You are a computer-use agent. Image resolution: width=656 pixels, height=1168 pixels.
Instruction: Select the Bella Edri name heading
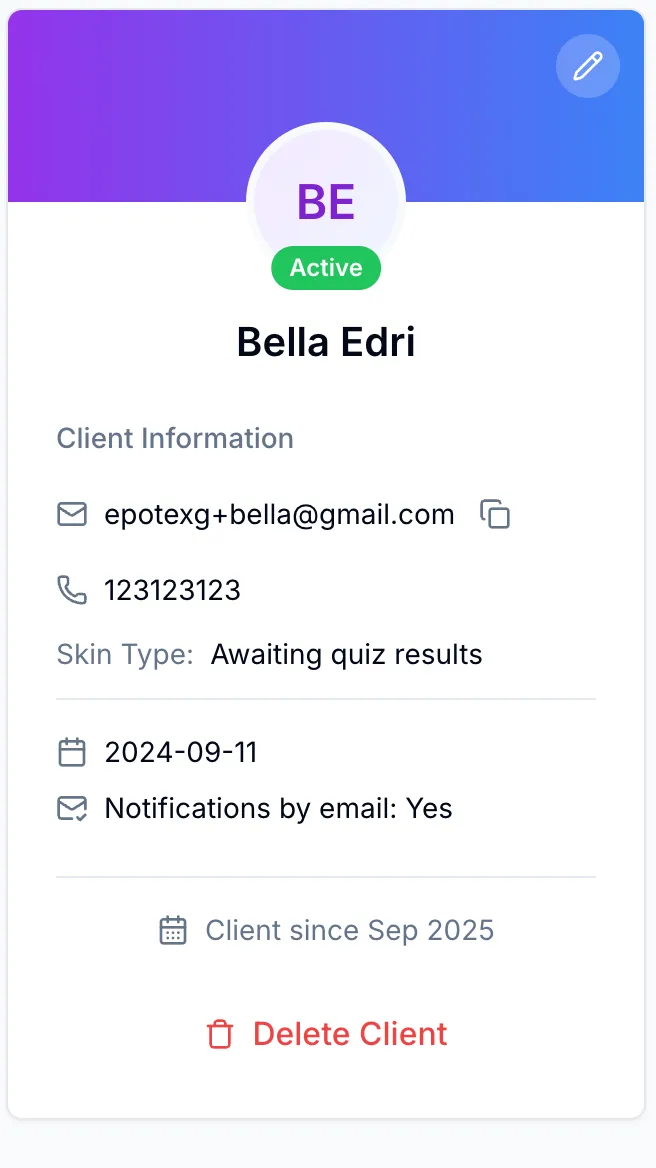[326, 342]
